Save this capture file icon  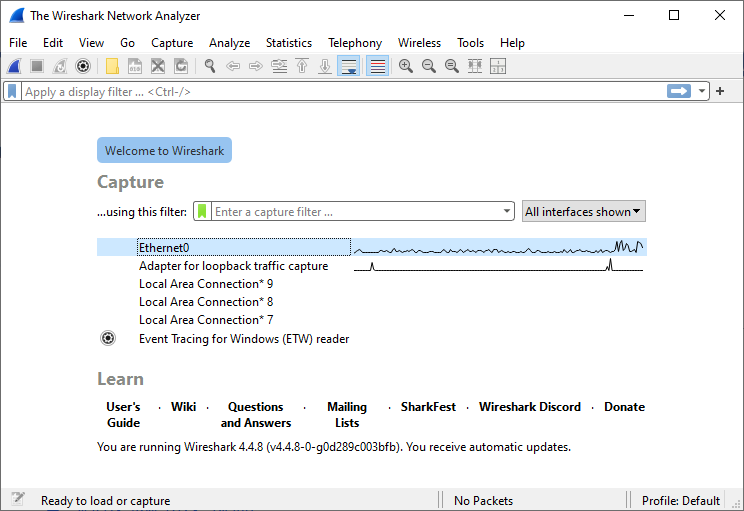(x=135, y=66)
